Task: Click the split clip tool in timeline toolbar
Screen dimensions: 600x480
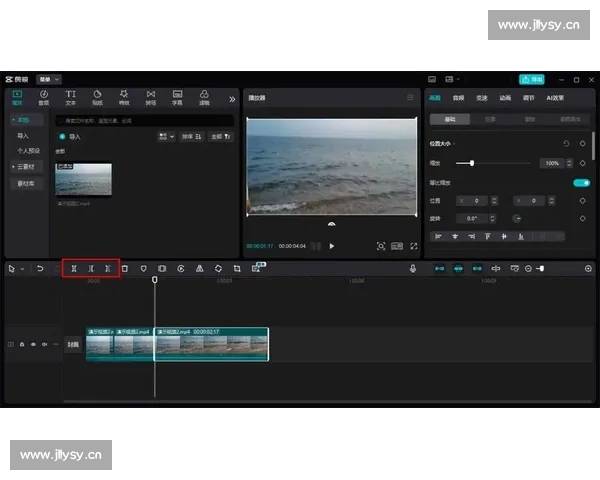Action: tap(73, 268)
